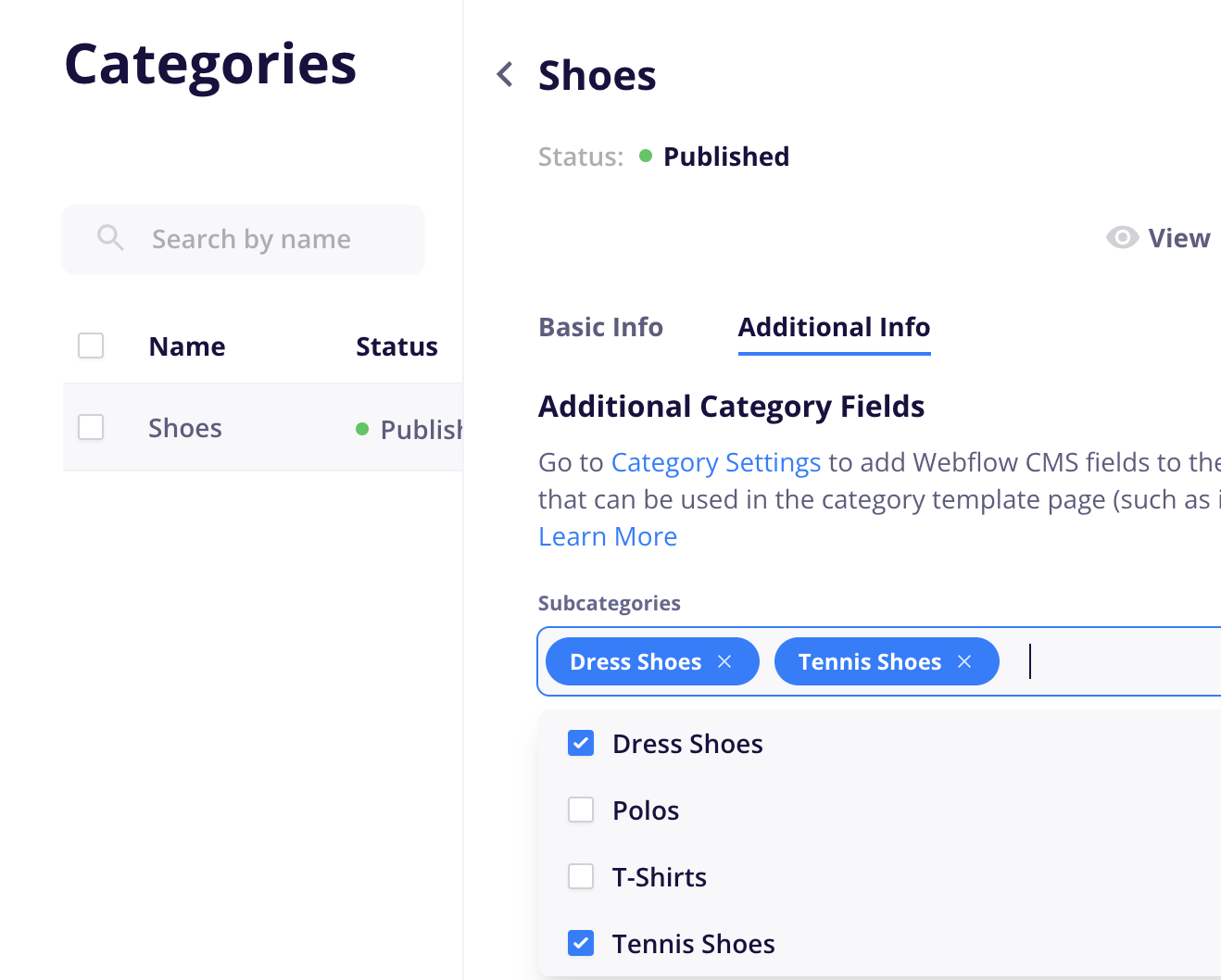Image resolution: width=1221 pixels, height=980 pixels.
Task: Check the Polos option
Action: (x=581, y=810)
